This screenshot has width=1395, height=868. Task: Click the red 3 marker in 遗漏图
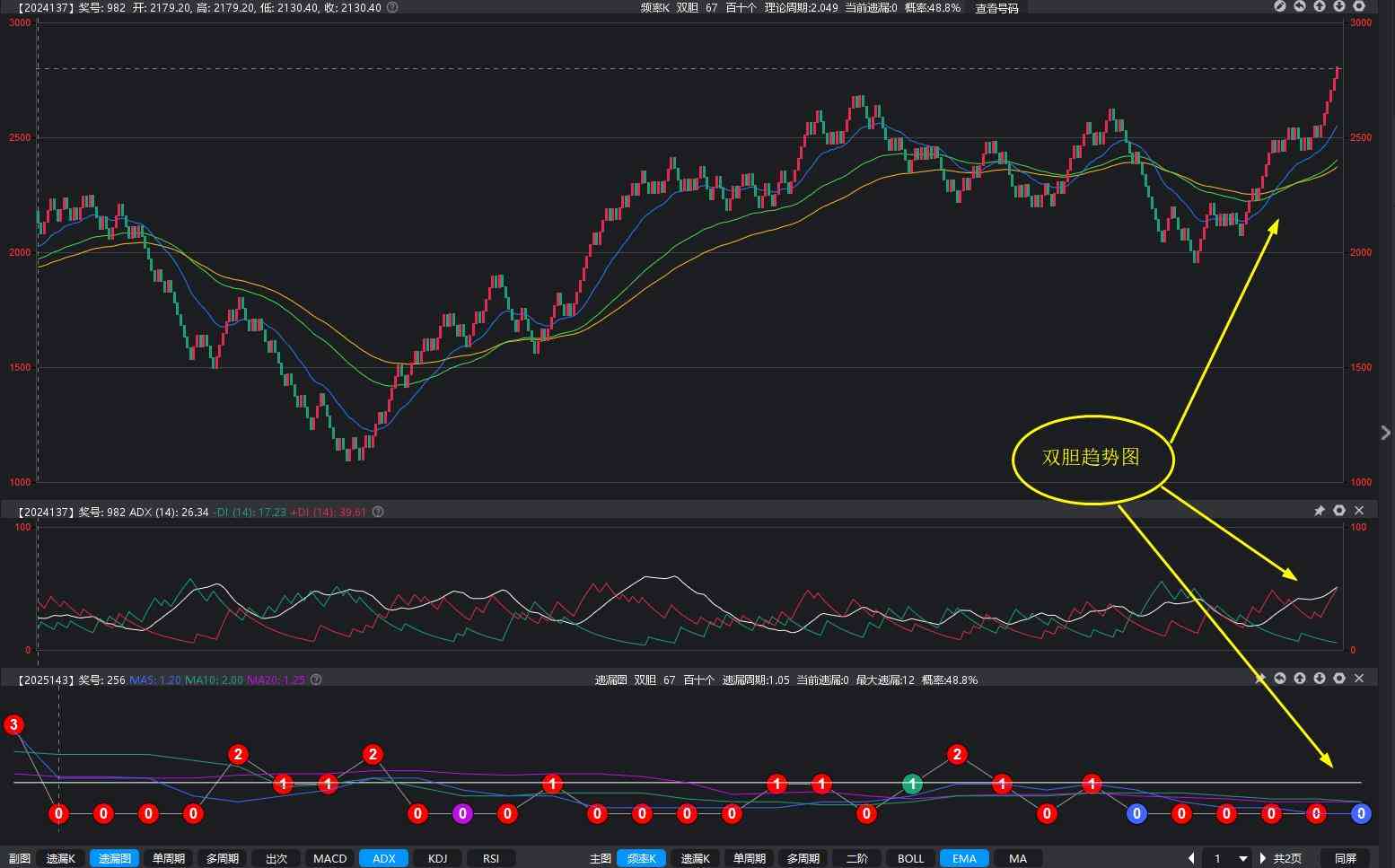click(x=13, y=724)
